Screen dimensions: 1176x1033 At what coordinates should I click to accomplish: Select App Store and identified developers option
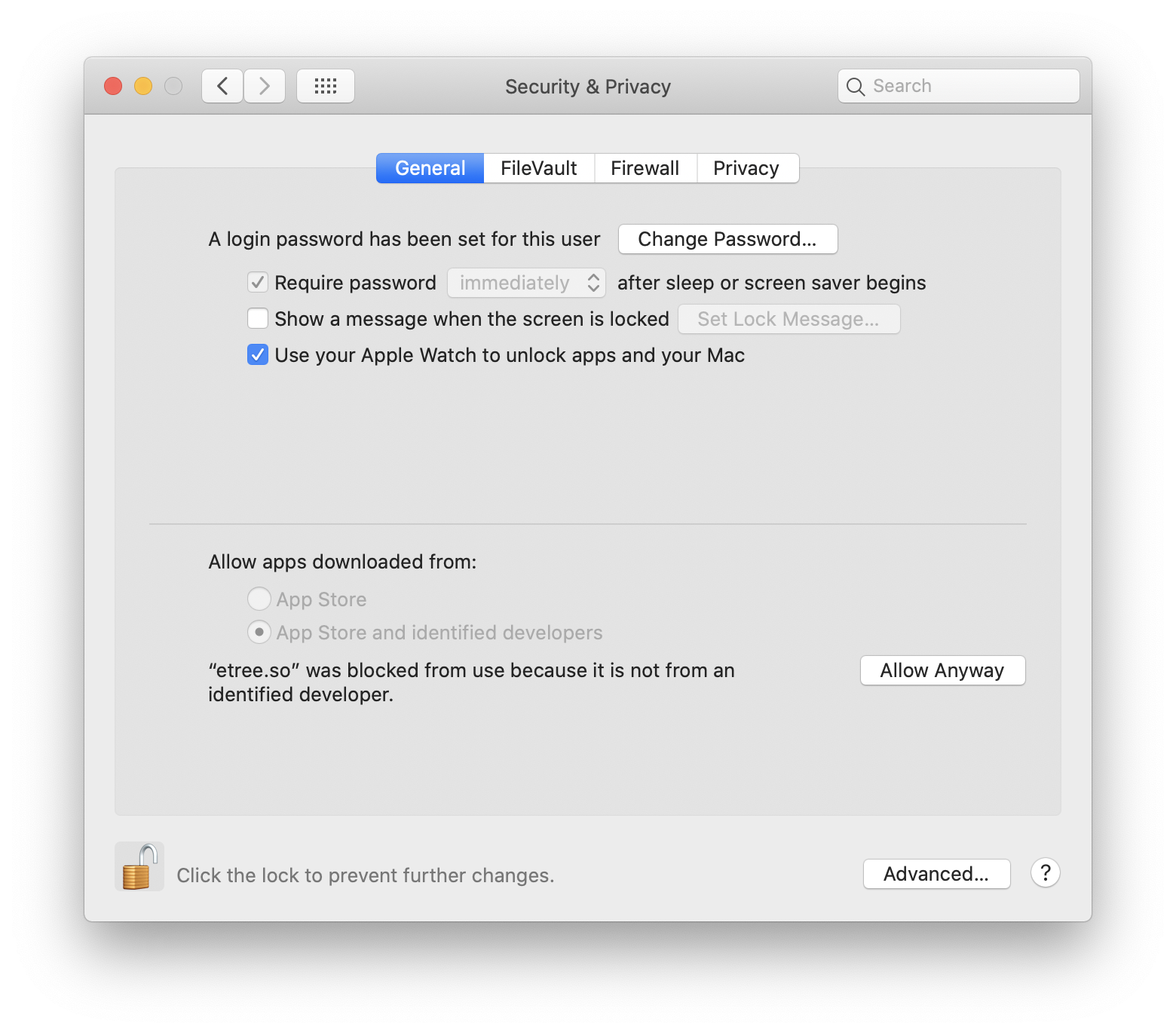[x=259, y=632]
